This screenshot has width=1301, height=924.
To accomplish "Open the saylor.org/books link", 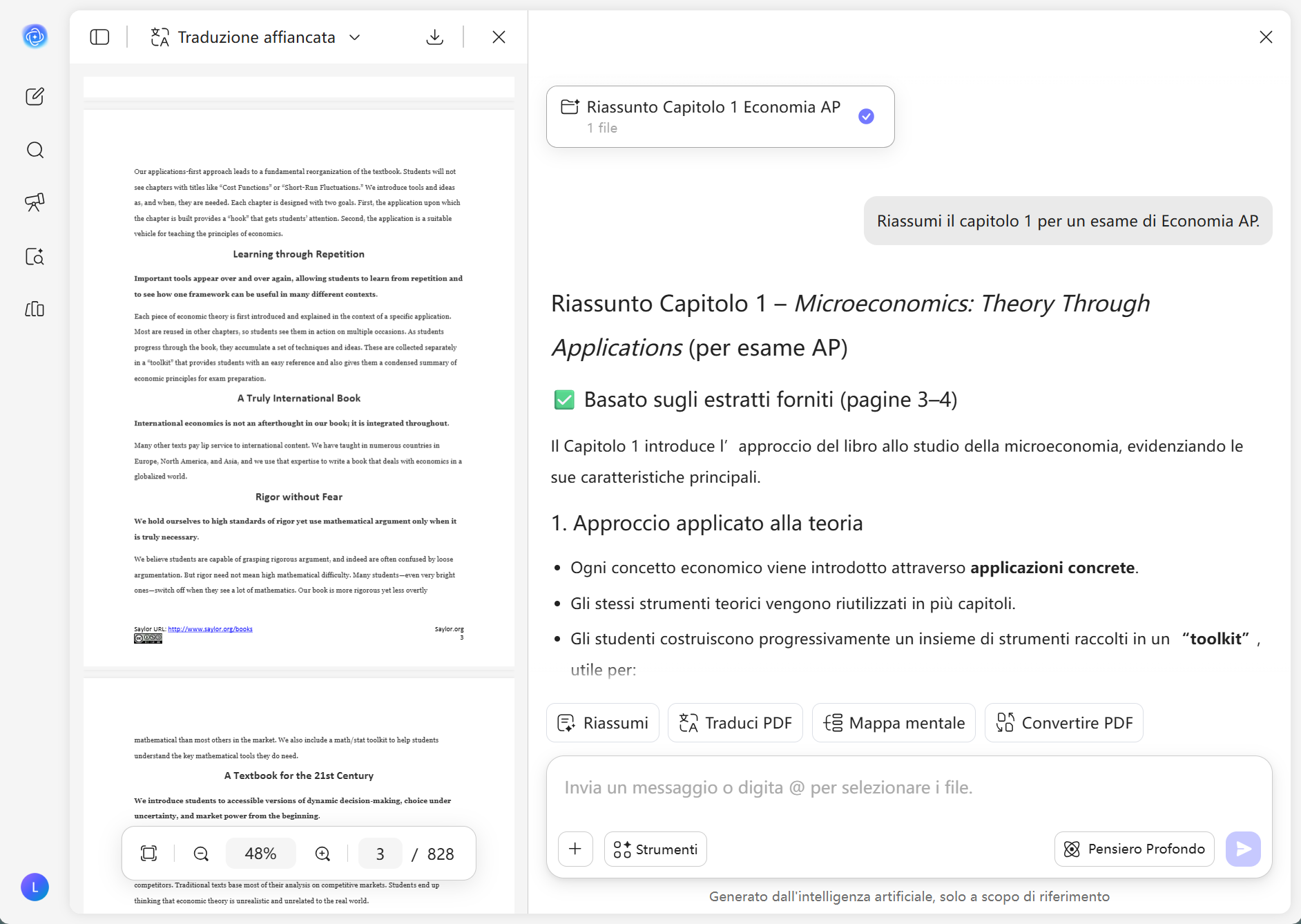I will coord(210,629).
